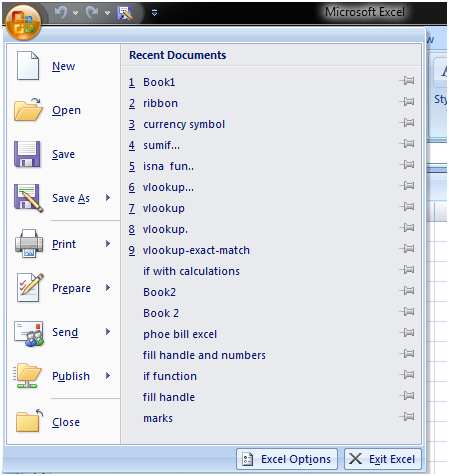Click the Excel Options button
449x476 pixels.
(287, 459)
